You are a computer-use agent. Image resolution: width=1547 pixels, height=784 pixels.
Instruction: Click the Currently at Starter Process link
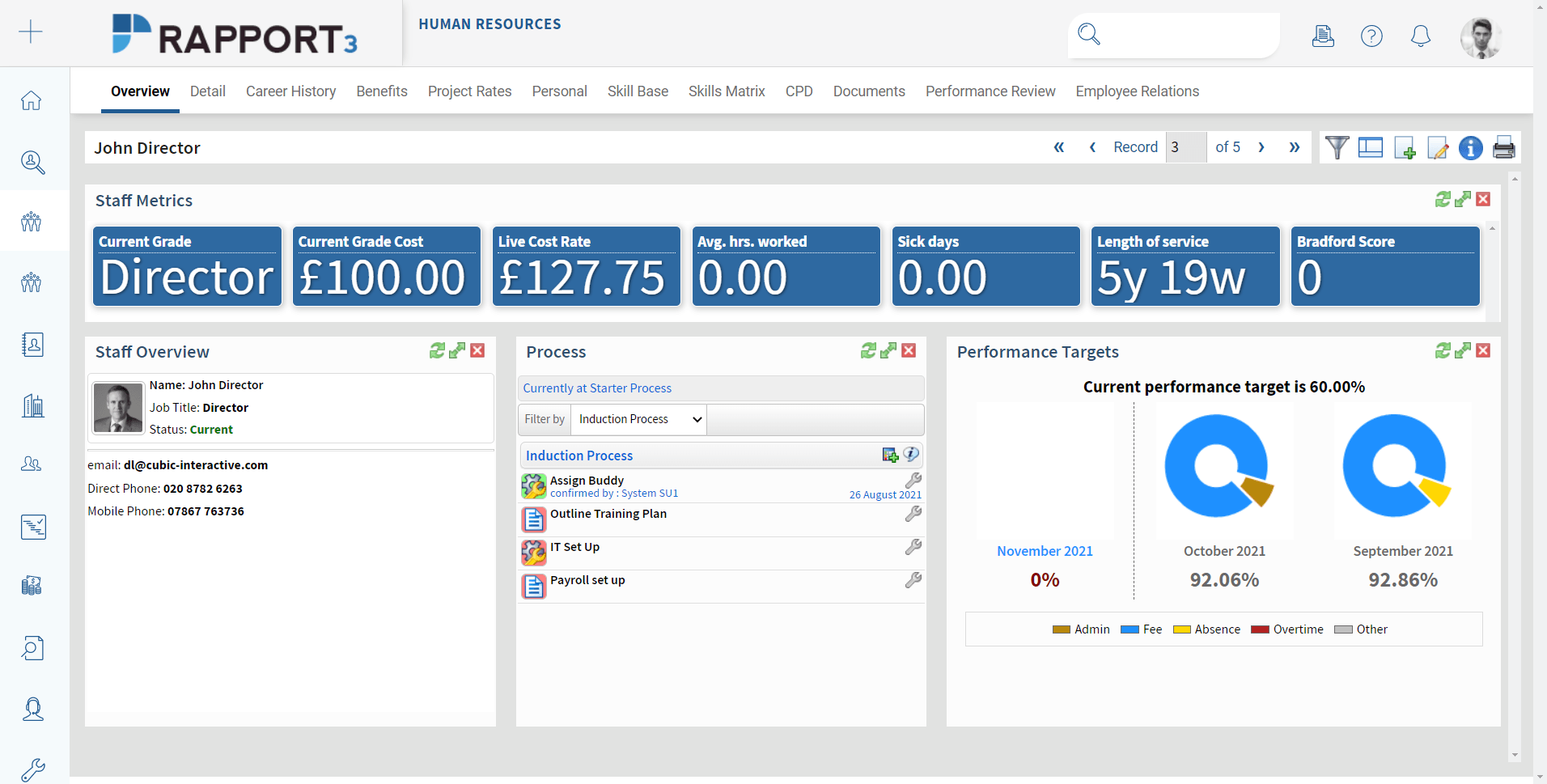click(x=597, y=388)
